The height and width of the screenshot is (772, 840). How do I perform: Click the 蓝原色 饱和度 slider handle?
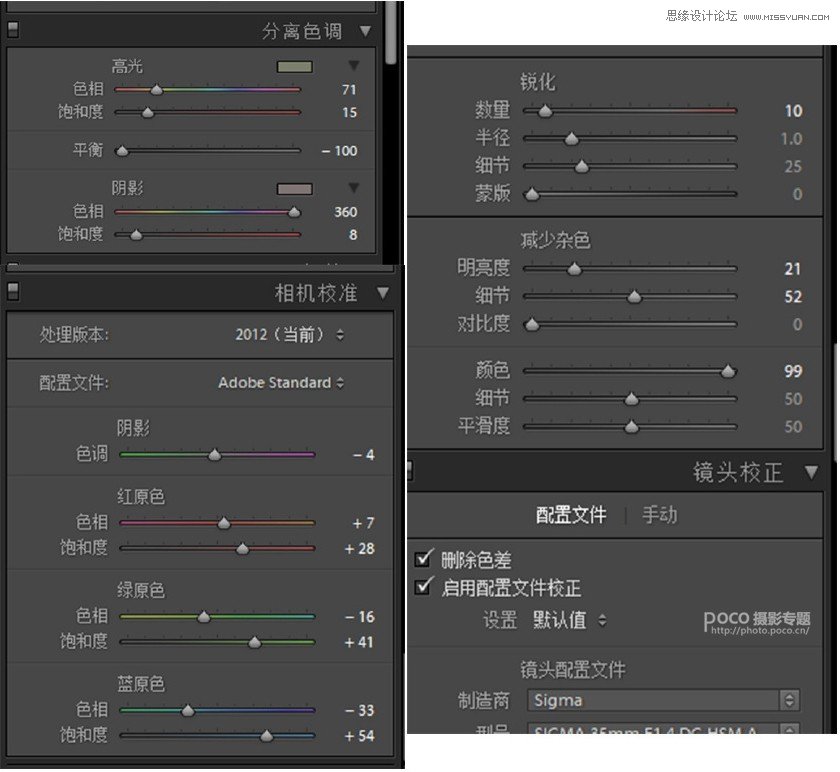266,736
